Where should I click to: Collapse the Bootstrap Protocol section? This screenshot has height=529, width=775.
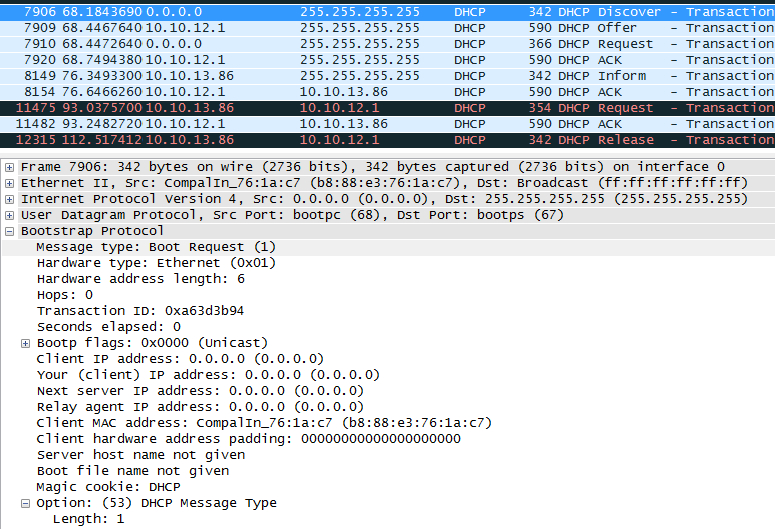point(10,231)
